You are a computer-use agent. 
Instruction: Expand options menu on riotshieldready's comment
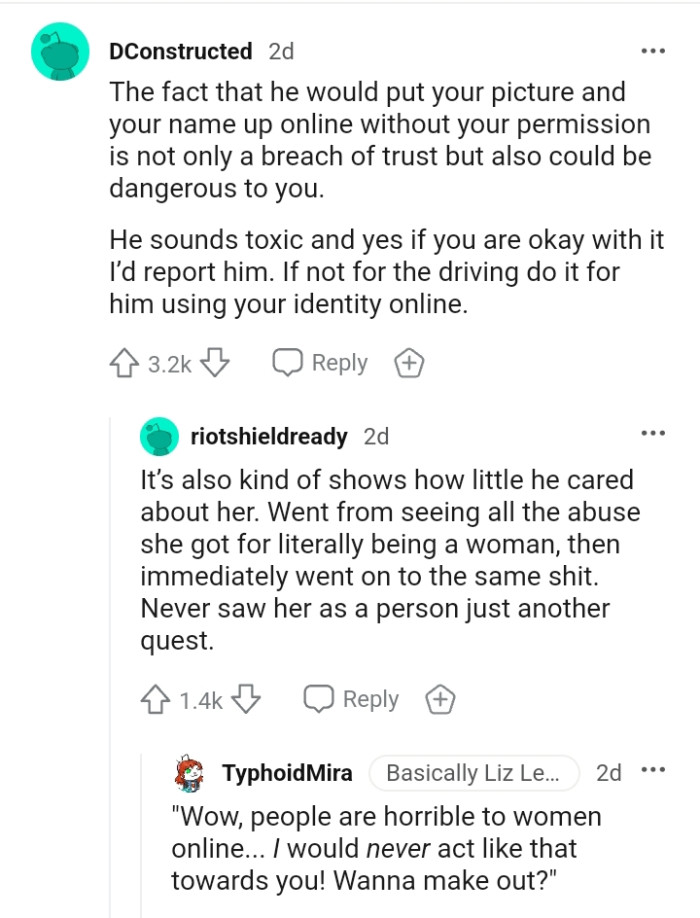pyautogui.click(x=654, y=432)
